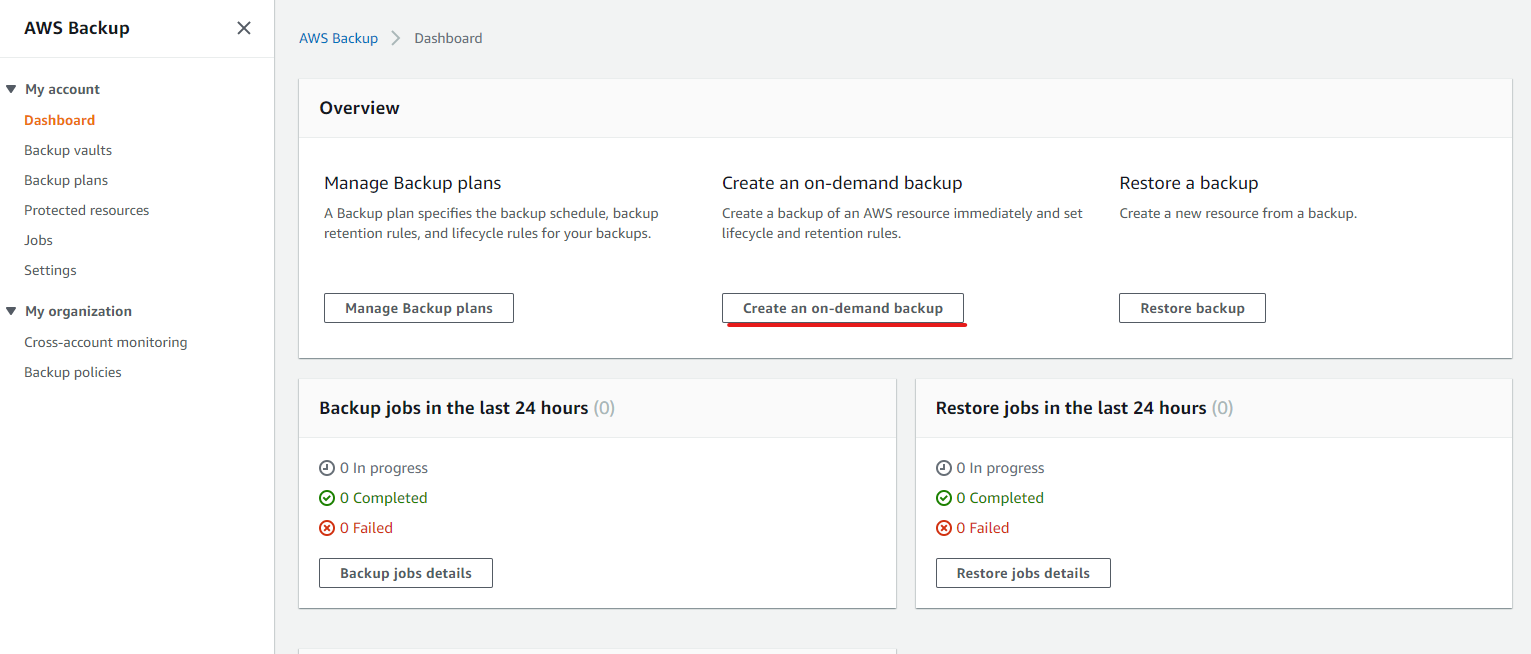The width and height of the screenshot is (1531, 654).
Task: Open Settings in the sidebar
Action: pyautogui.click(x=50, y=270)
